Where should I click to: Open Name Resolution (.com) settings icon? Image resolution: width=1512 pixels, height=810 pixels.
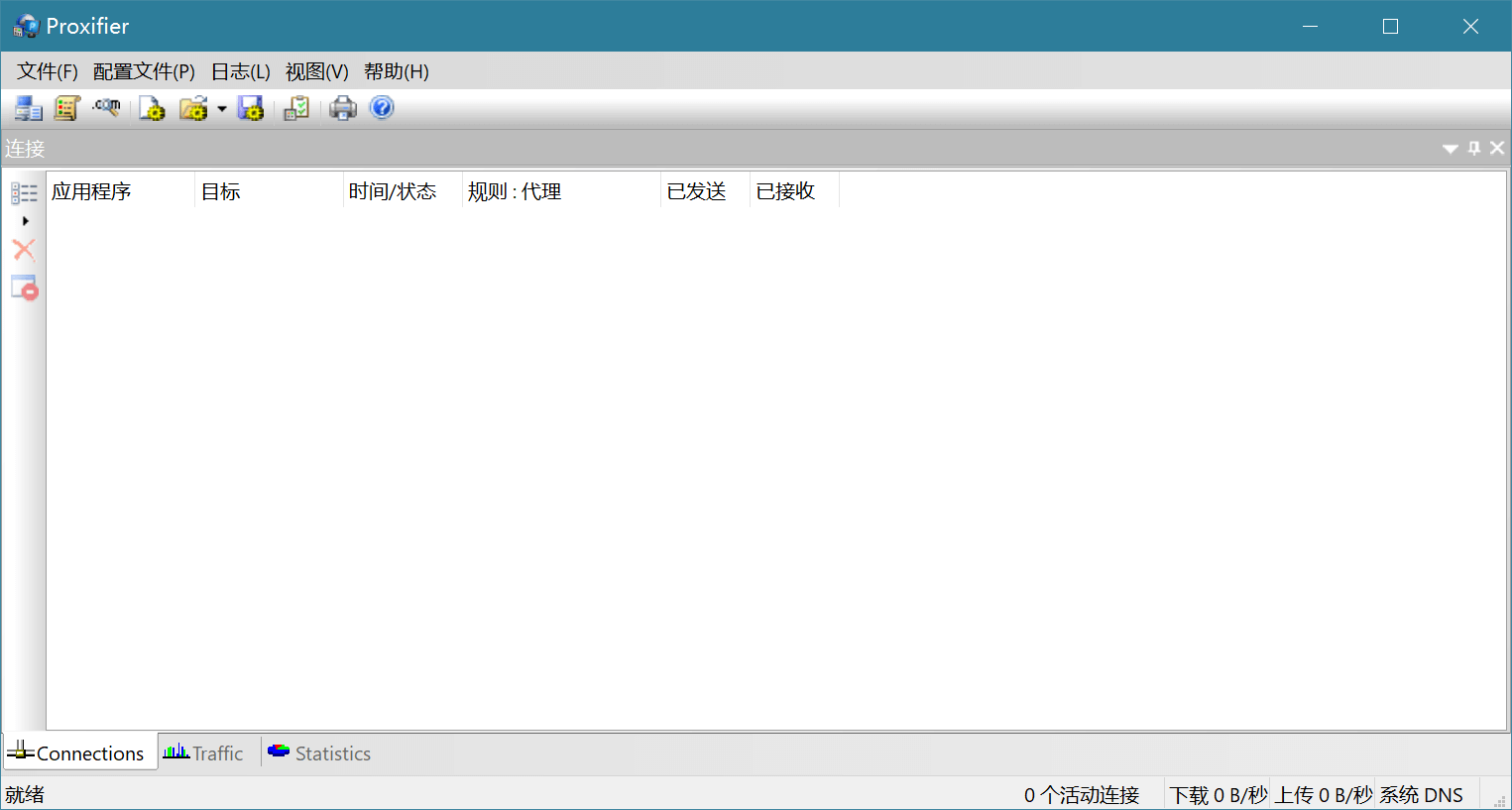(x=107, y=107)
